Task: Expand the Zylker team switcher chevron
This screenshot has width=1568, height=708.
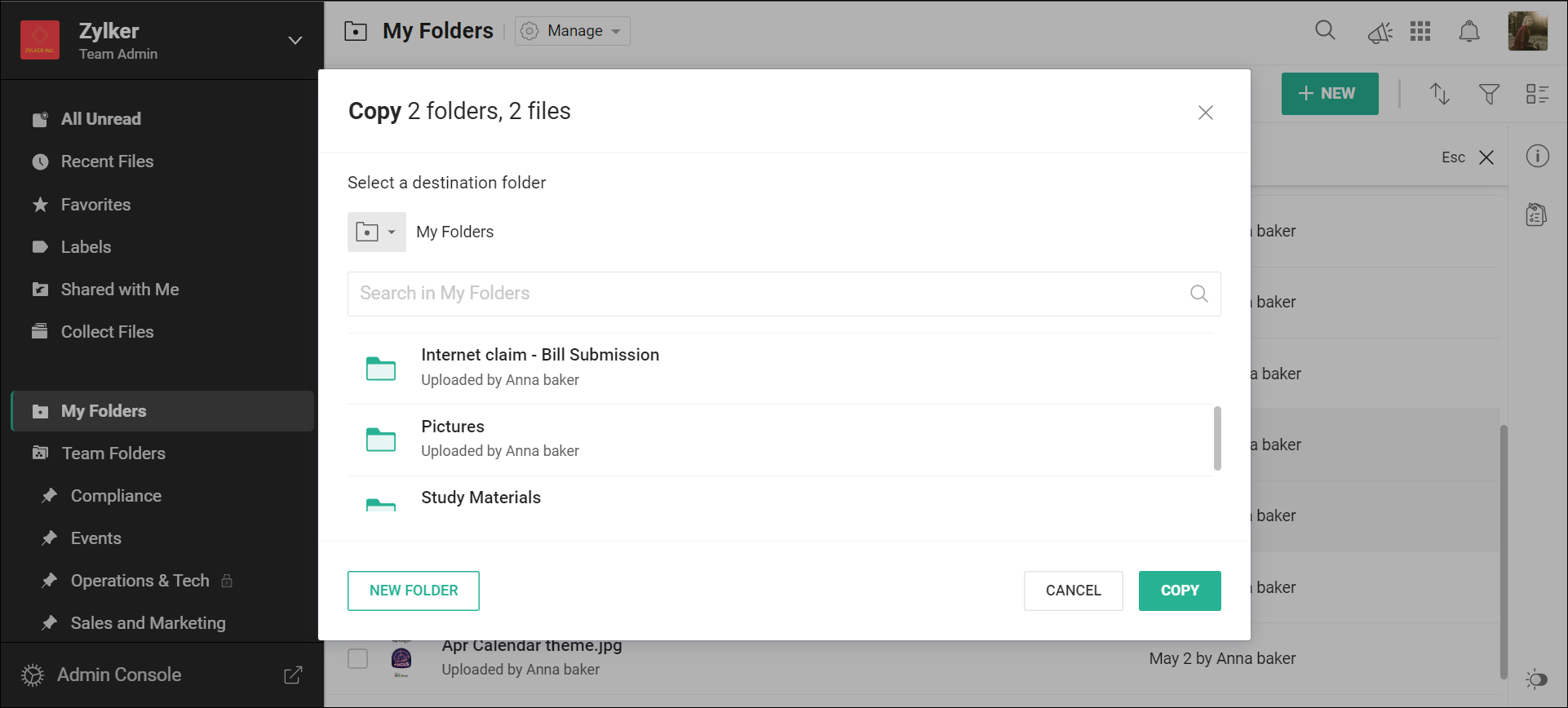Action: (295, 40)
